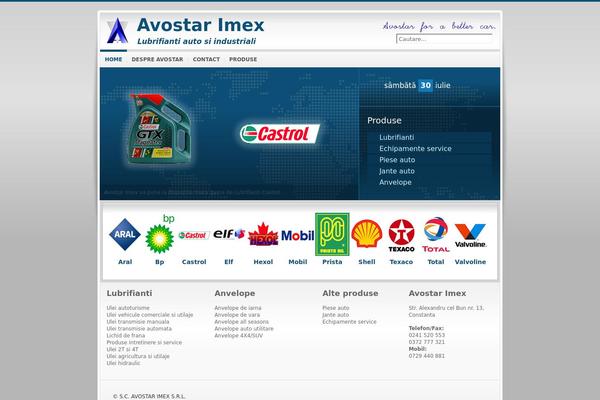This screenshot has width=600, height=400.
Task: Click the Avostar Imex site title
Action: pyautogui.click(x=201, y=25)
